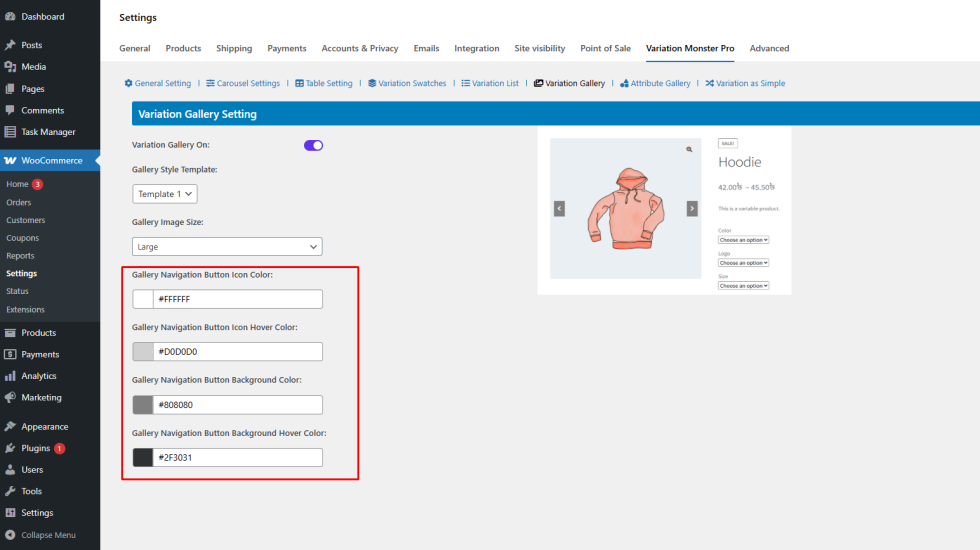Click the #FFFFFF hex input field
This screenshot has height=550, width=980.
pyautogui.click(x=238, y=299)
